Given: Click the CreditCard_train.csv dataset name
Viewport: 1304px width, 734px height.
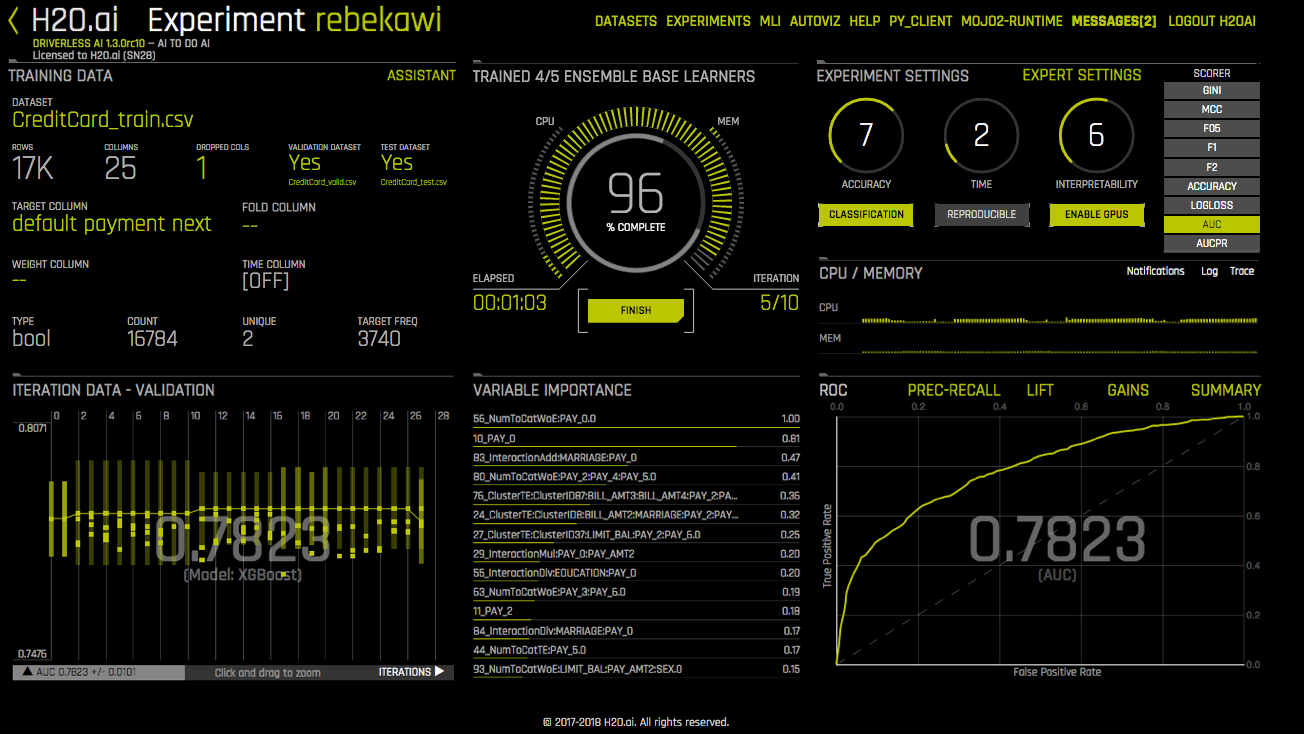Looking at the screenshot, I should tap(103, 120).
